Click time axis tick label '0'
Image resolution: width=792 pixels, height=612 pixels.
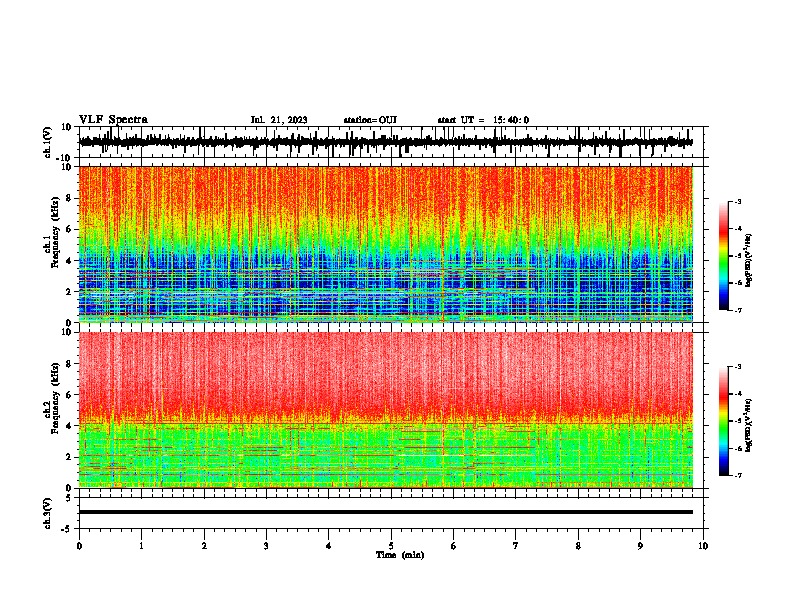coord(79,546)
